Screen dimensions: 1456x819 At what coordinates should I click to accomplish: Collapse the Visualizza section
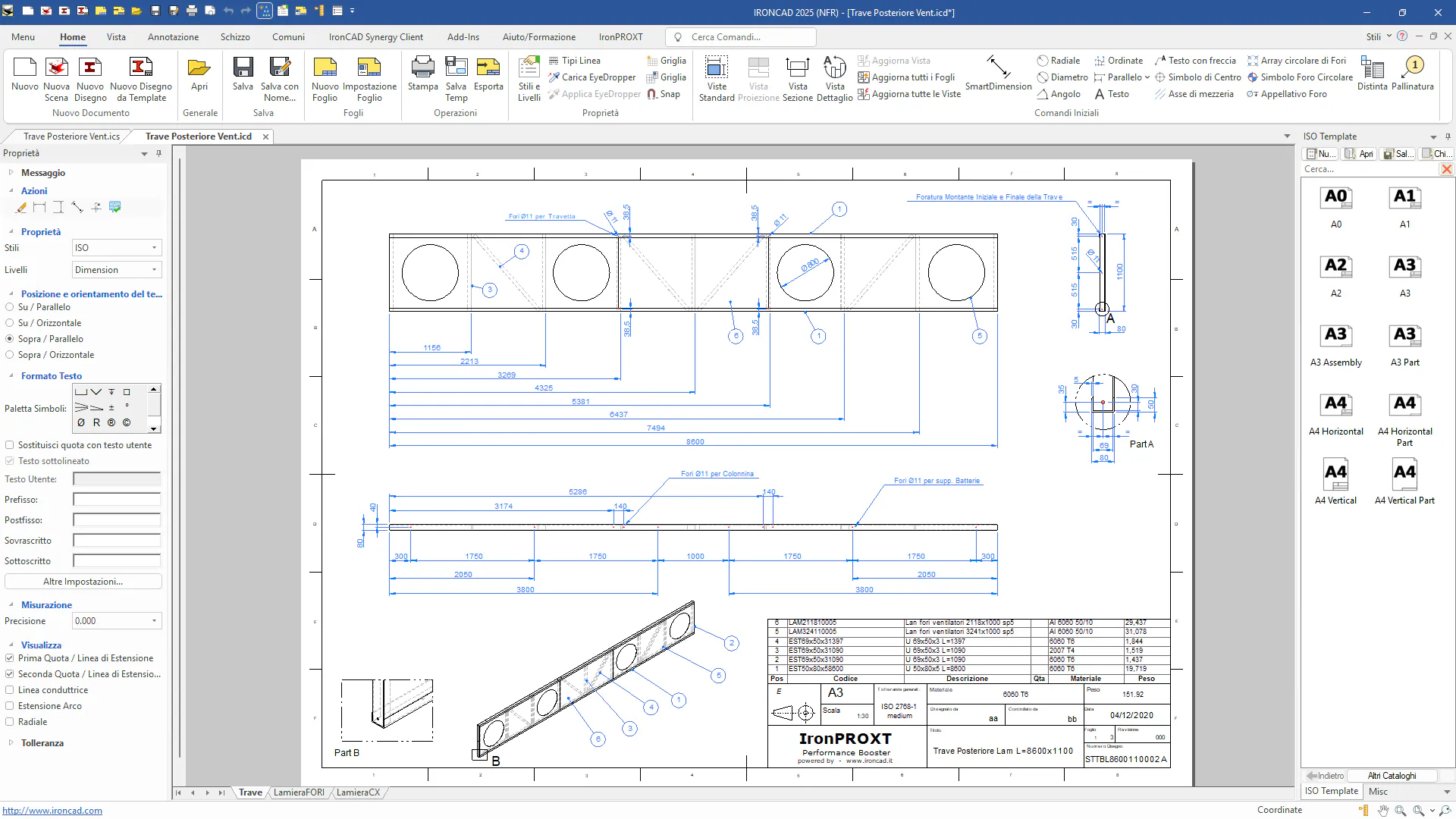point(11,645)
